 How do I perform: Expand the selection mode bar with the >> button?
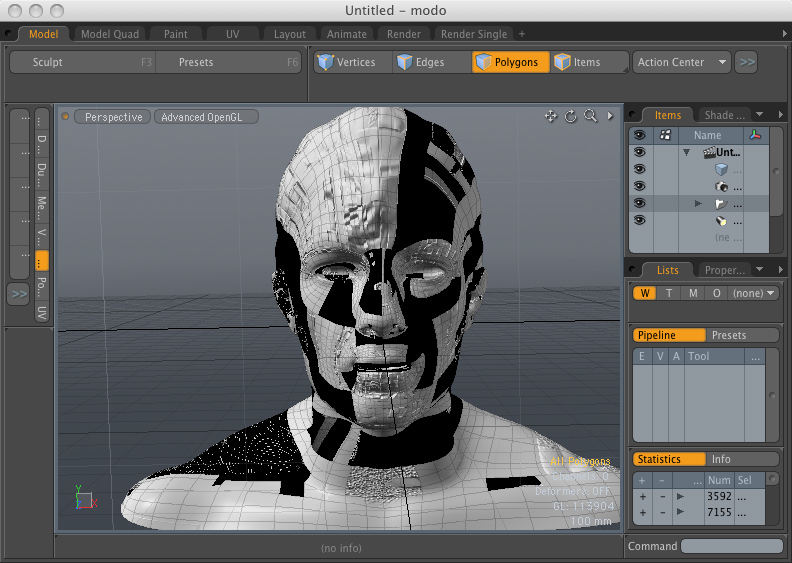click(x=747, y=62)
